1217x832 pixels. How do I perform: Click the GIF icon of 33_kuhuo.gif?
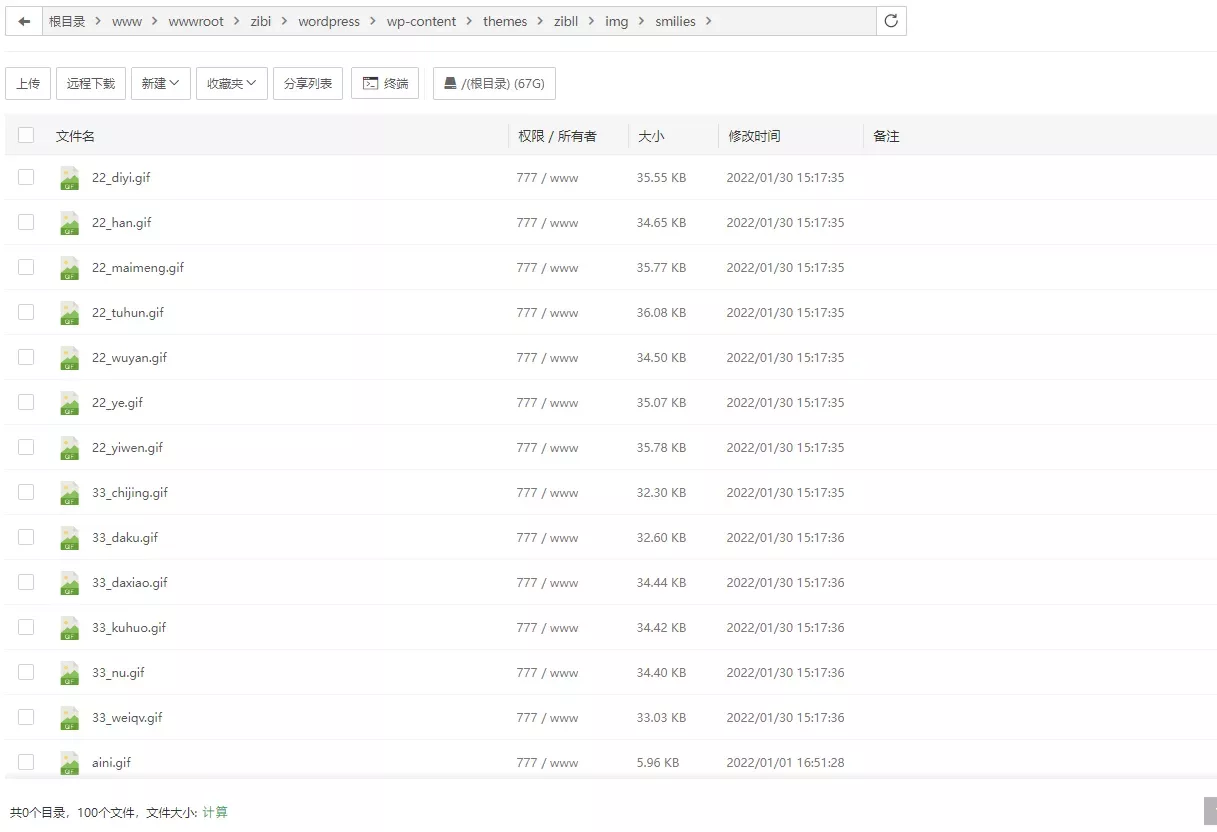pyautogui.click(x=69, y=628)
